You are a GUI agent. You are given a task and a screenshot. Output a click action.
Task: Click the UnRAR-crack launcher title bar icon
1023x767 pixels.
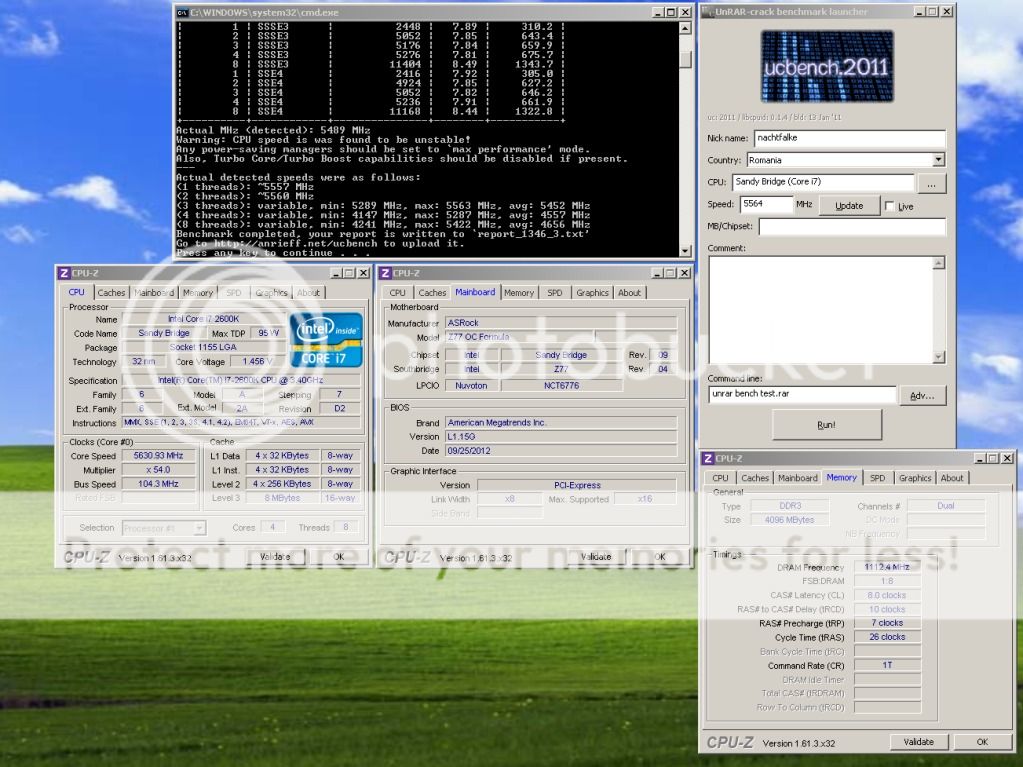[x=707, y=12]
